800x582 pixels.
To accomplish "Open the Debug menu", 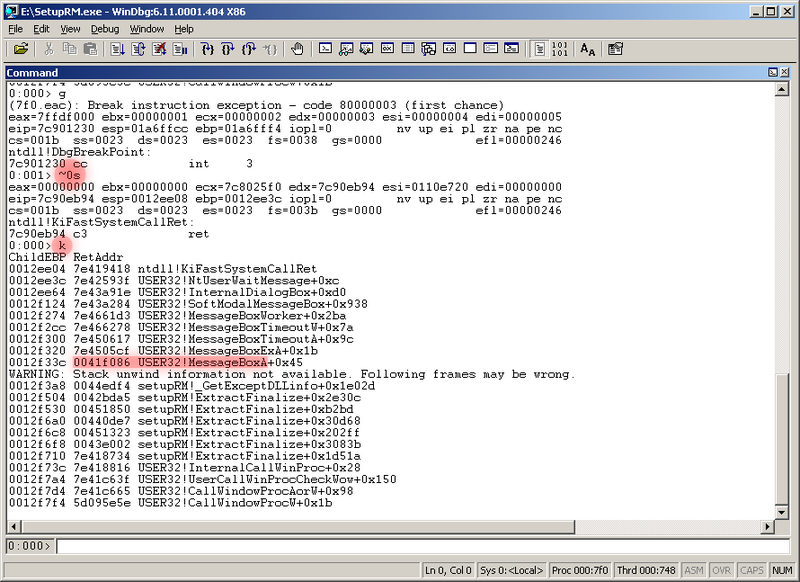I will pyautogui.click(x=105, y=29).
